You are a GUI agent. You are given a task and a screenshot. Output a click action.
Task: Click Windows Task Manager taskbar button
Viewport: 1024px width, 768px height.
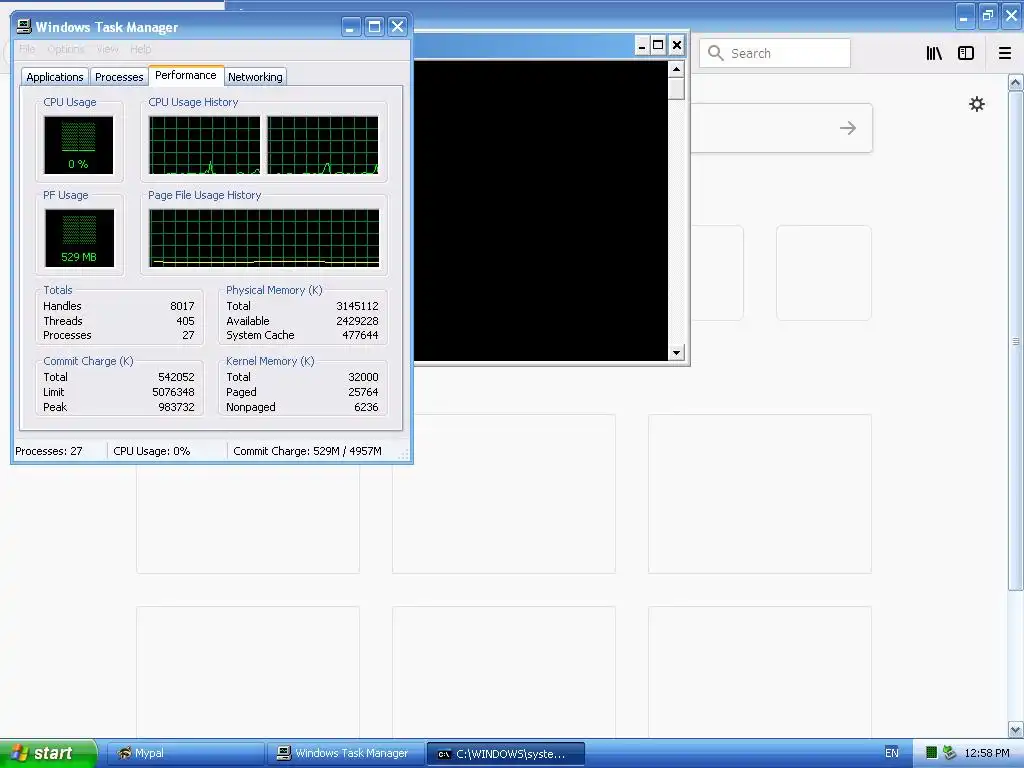click(x=345, y=754)
